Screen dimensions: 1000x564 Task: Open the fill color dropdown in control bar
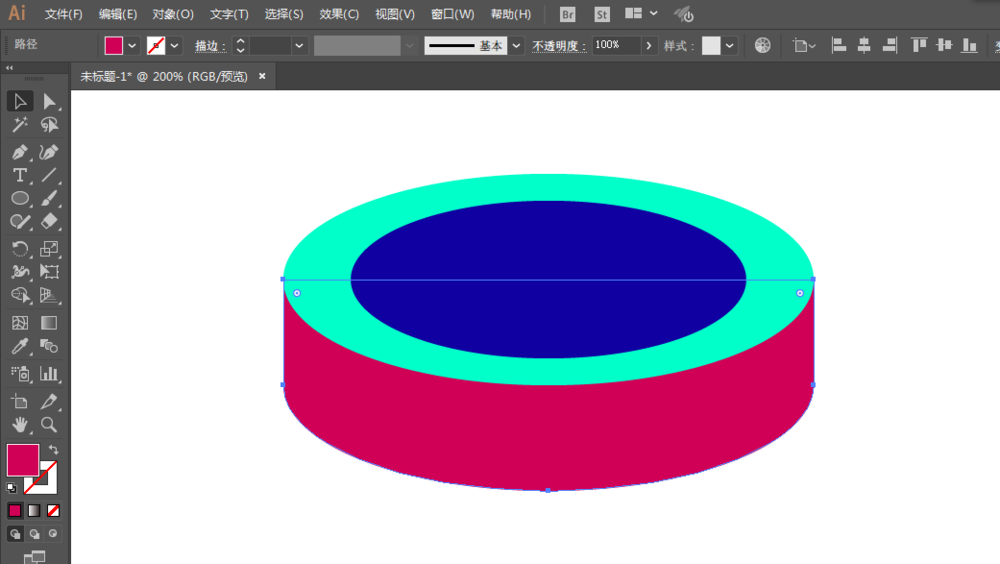tap(132, 46)
